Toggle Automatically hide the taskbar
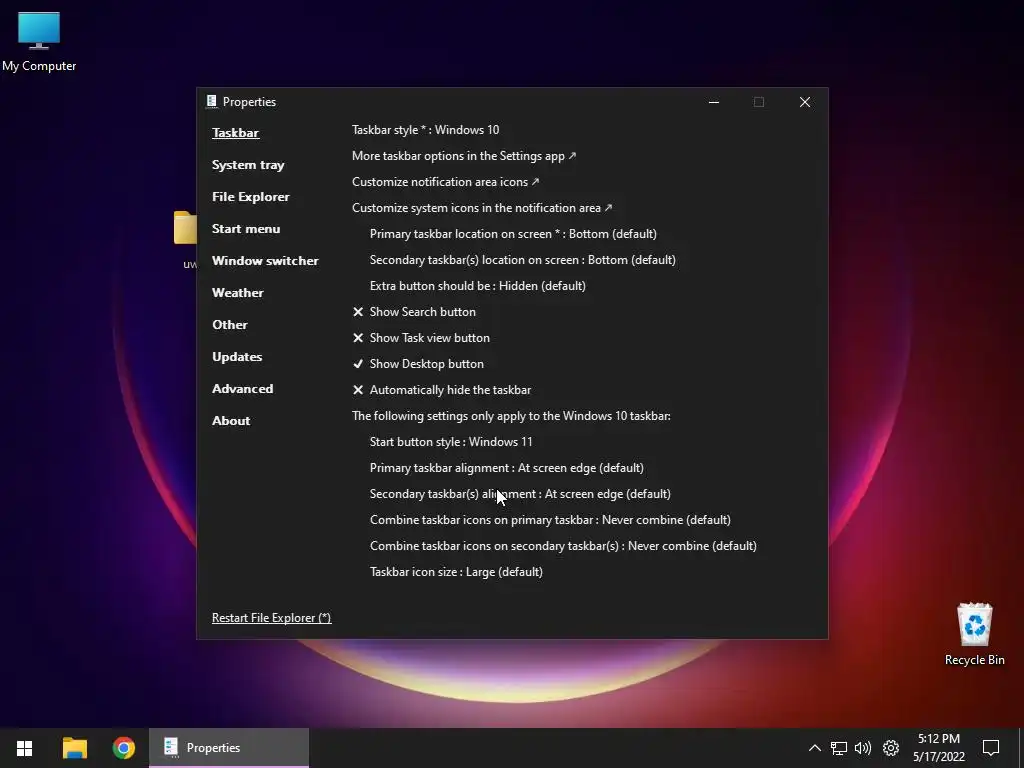The height and width of the screenshot is (768, 1024). (x=441, y=390)
